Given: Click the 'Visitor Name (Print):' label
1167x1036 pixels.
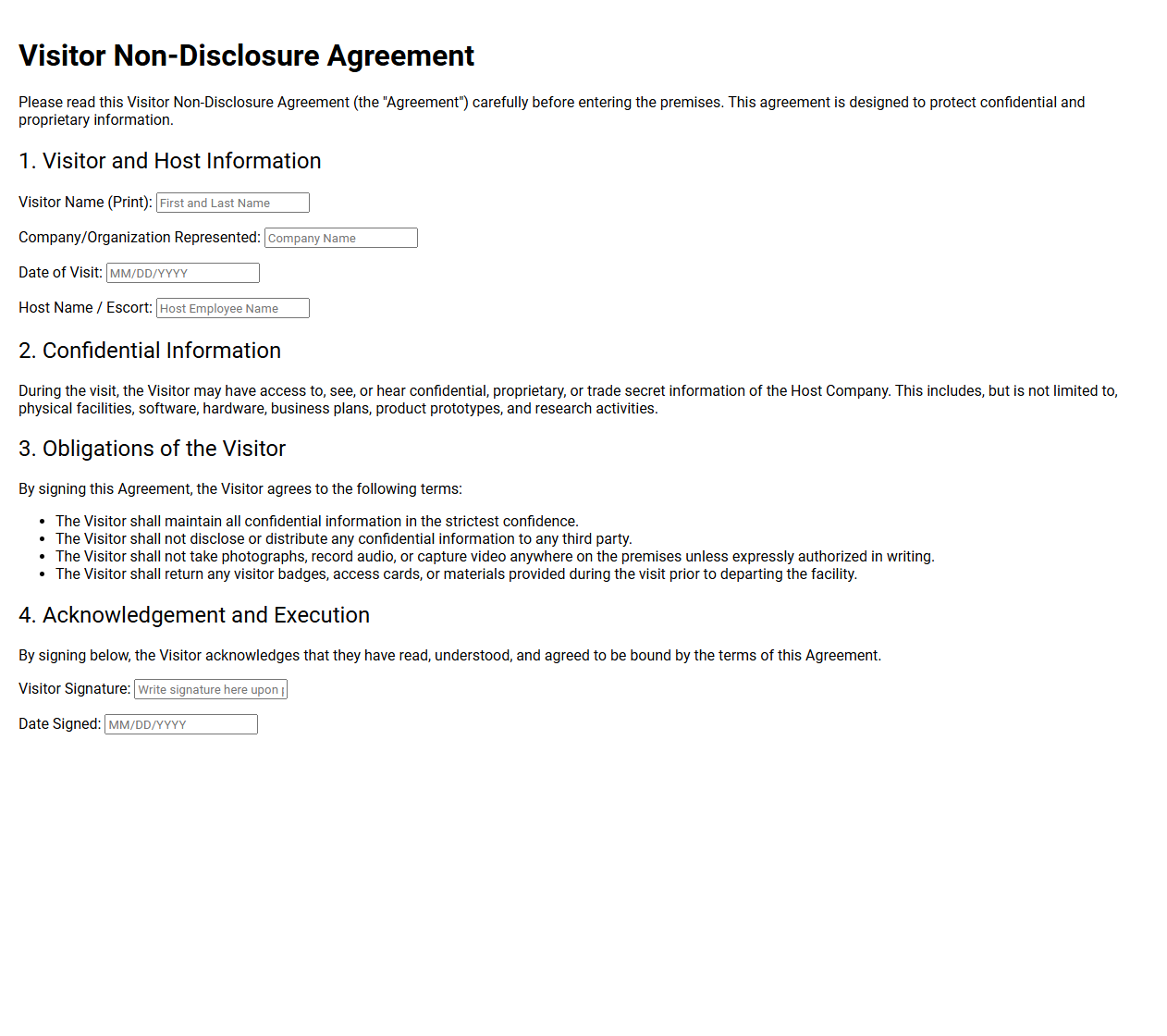Looking at the screenshot, I should (85, 203).
